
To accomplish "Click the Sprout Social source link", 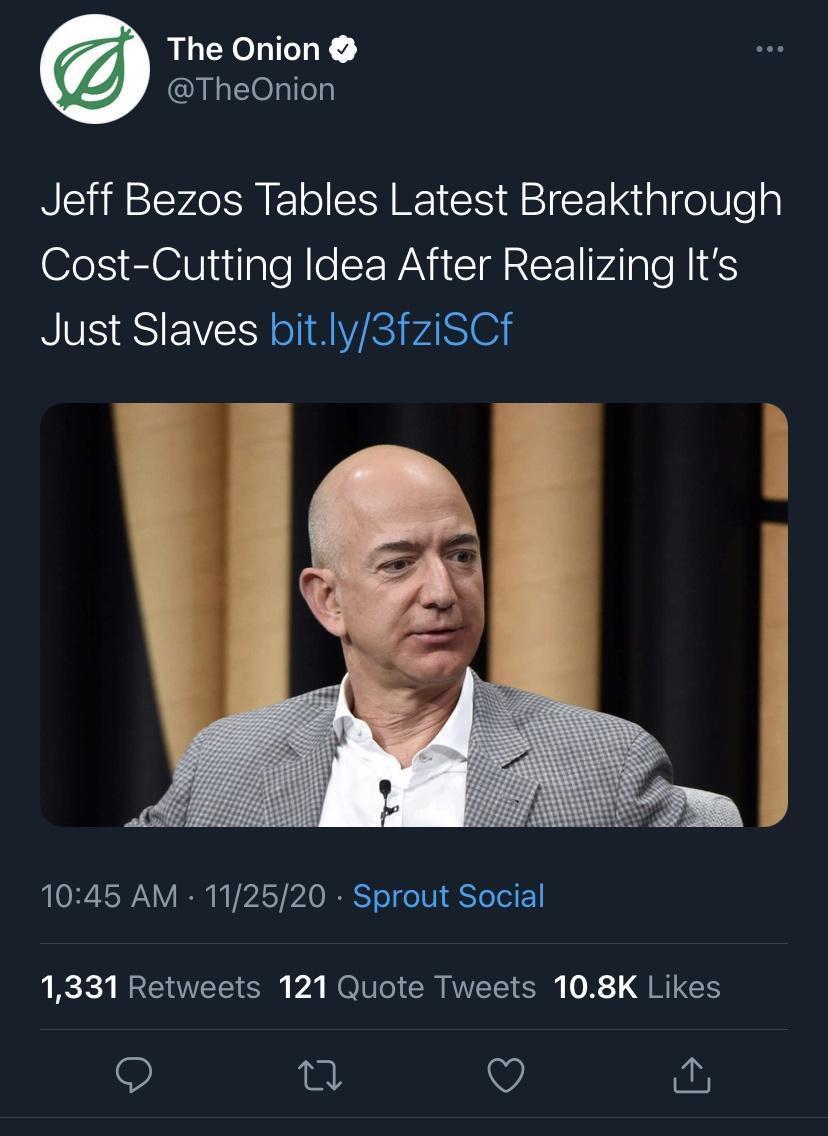I will click(447, 897).
